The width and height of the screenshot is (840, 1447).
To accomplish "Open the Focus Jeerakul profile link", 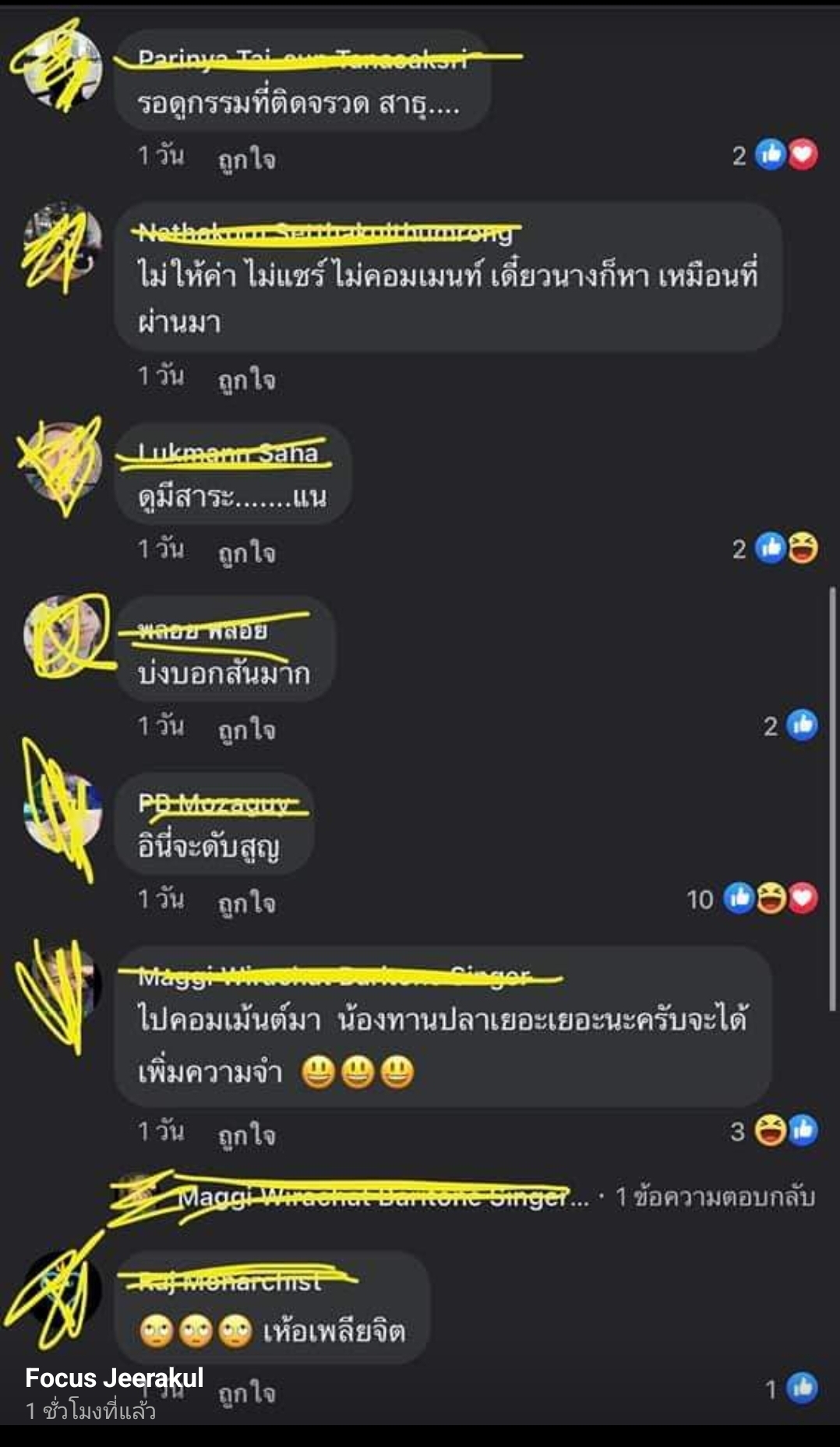I will (x=115, y=1378).
